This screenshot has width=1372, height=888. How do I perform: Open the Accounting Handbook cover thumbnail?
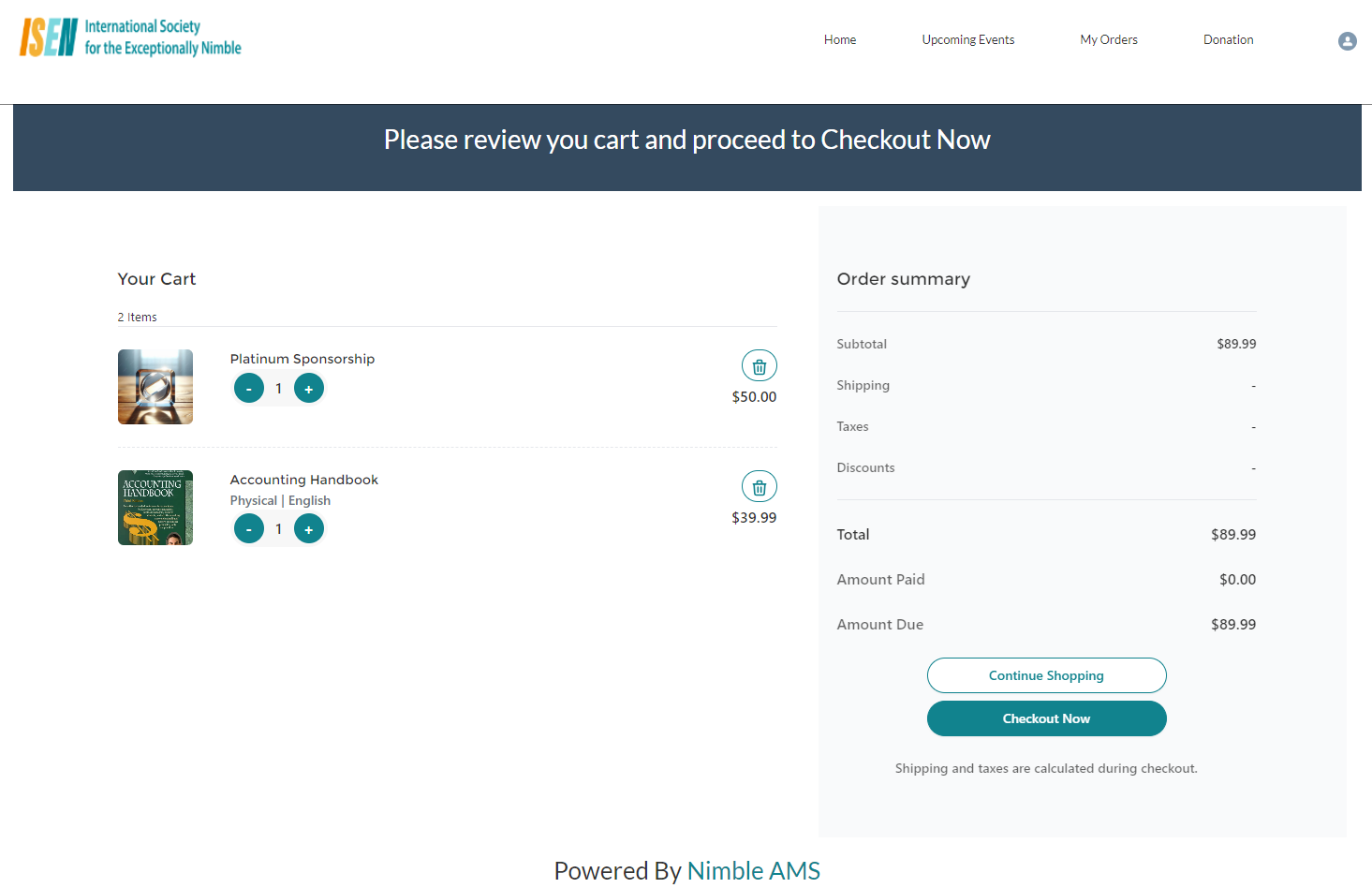pos(155,508)
